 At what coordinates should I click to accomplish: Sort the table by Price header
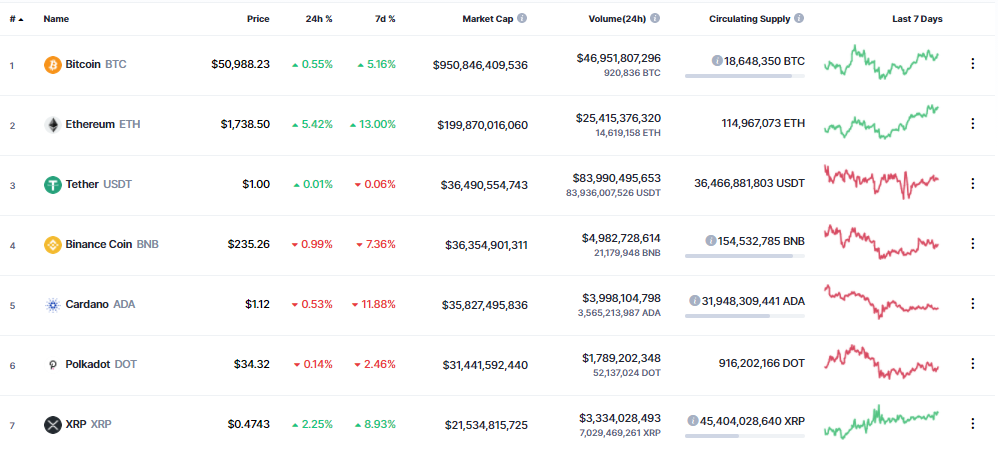pyautogui.click(x=258, y=19)
